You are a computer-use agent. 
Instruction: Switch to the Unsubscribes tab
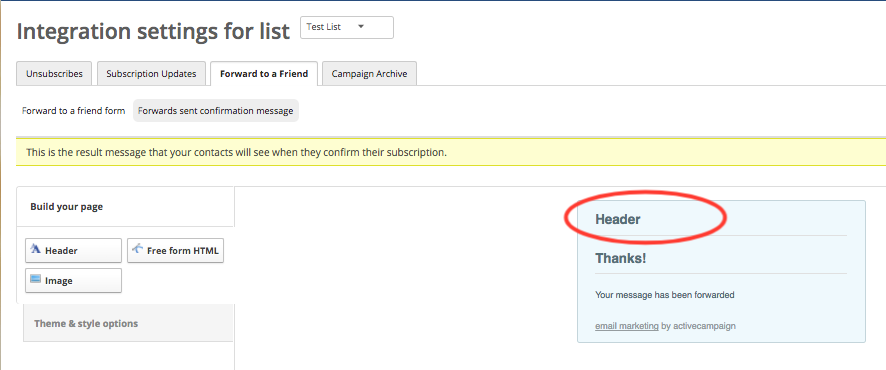pos(54,73)
